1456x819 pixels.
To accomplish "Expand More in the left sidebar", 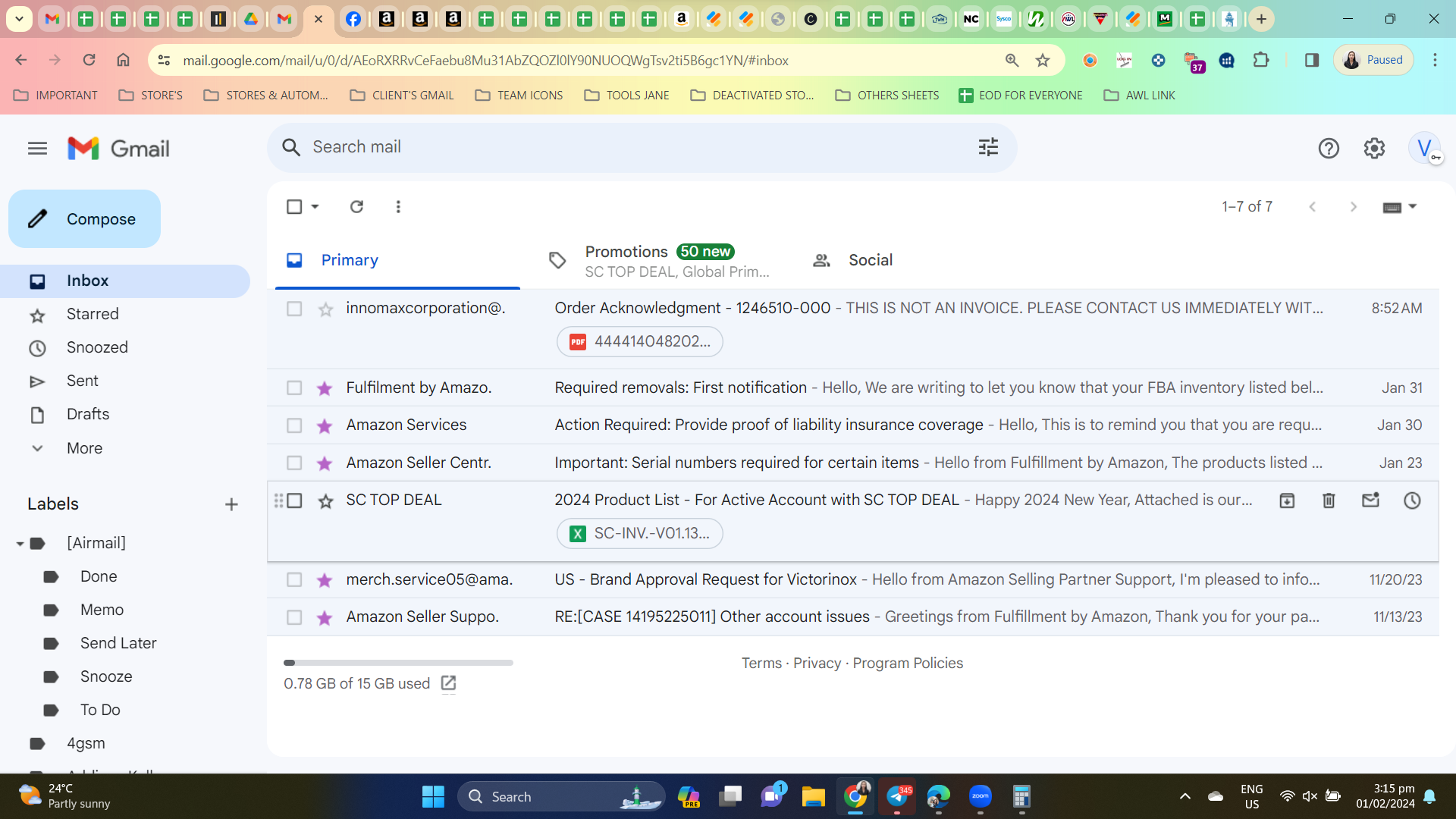I will [84, 448].
